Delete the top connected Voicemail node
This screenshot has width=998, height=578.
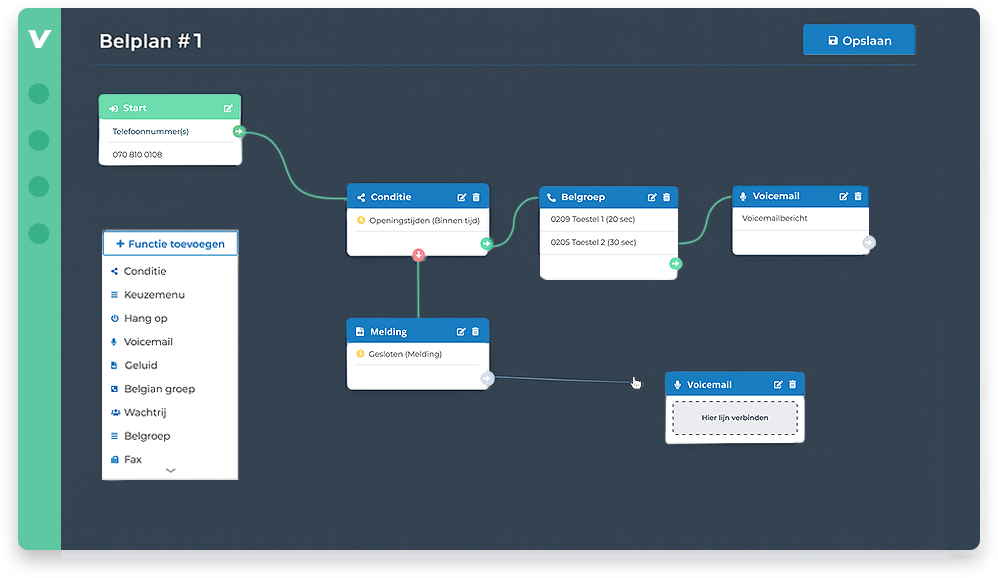click(857, 196)
